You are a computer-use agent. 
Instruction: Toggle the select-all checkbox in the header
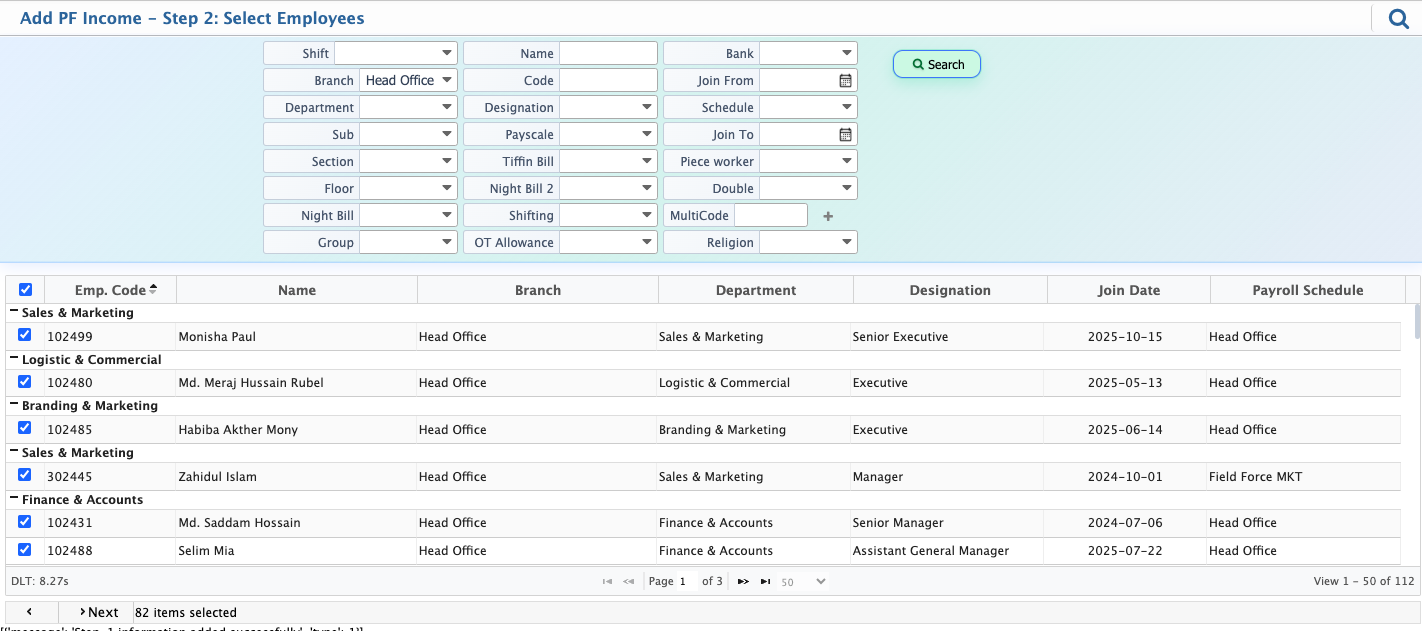point(25,290)
